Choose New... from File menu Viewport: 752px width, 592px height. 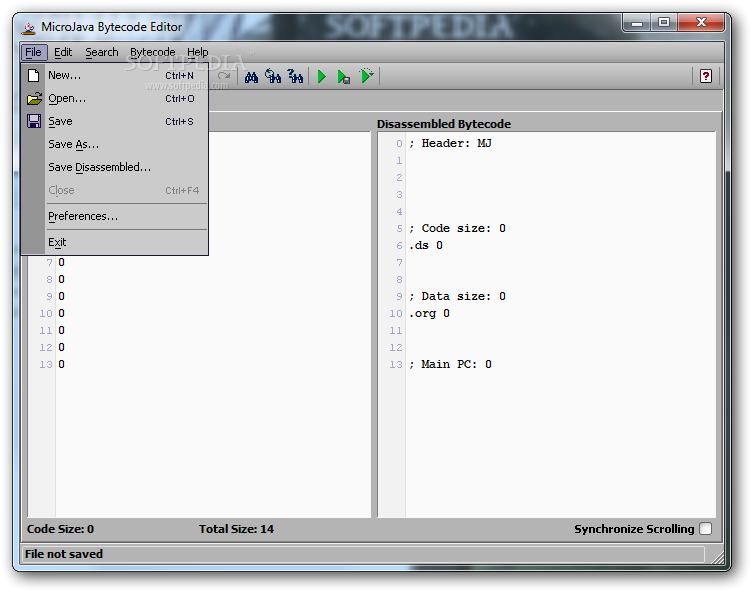[115, 75]
